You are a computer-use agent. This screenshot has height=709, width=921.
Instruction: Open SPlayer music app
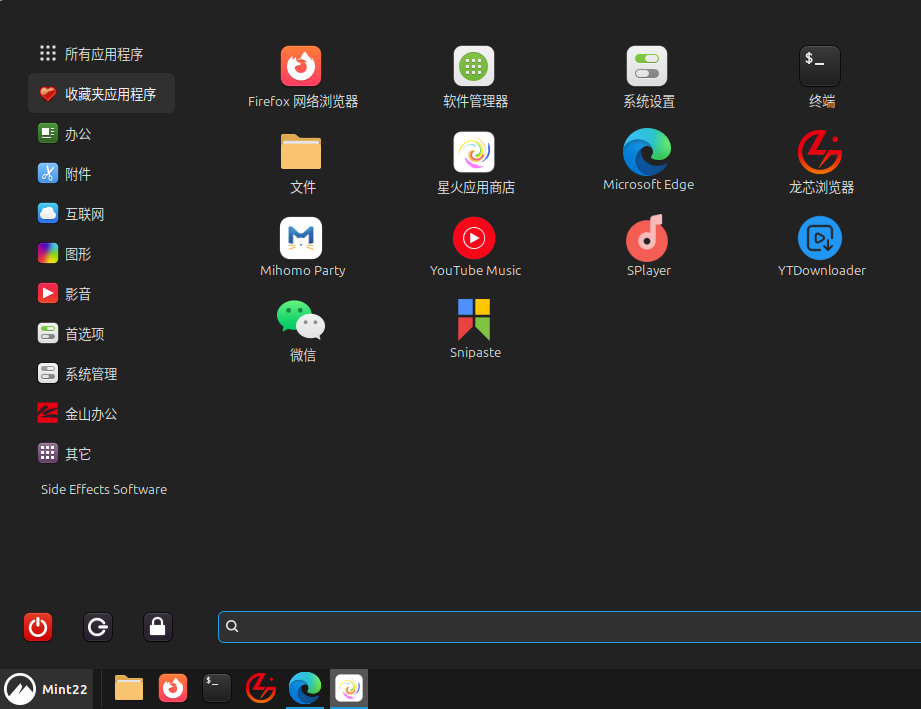(x=648, y=246)
